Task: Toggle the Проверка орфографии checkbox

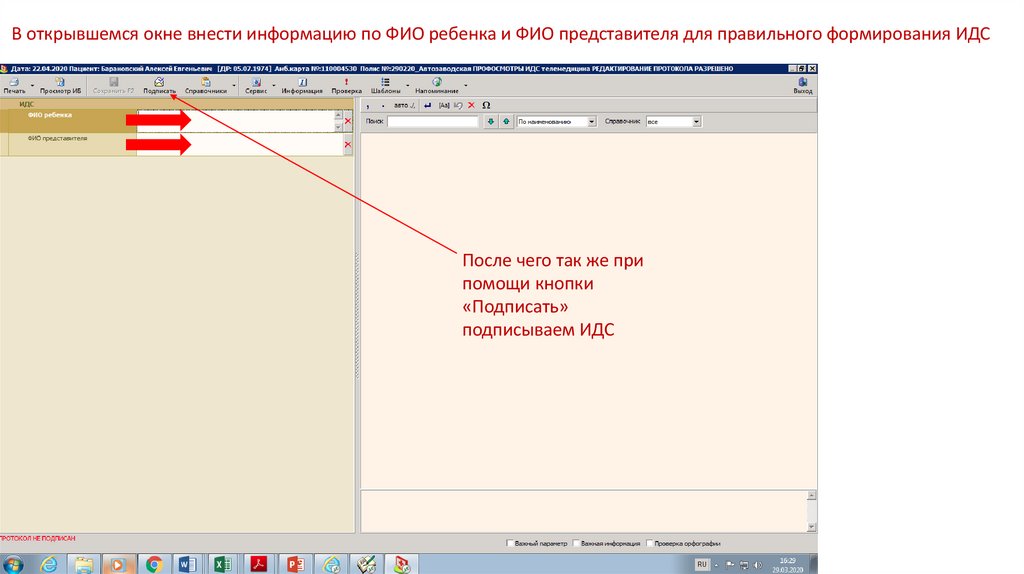Action: coord(648,543)
